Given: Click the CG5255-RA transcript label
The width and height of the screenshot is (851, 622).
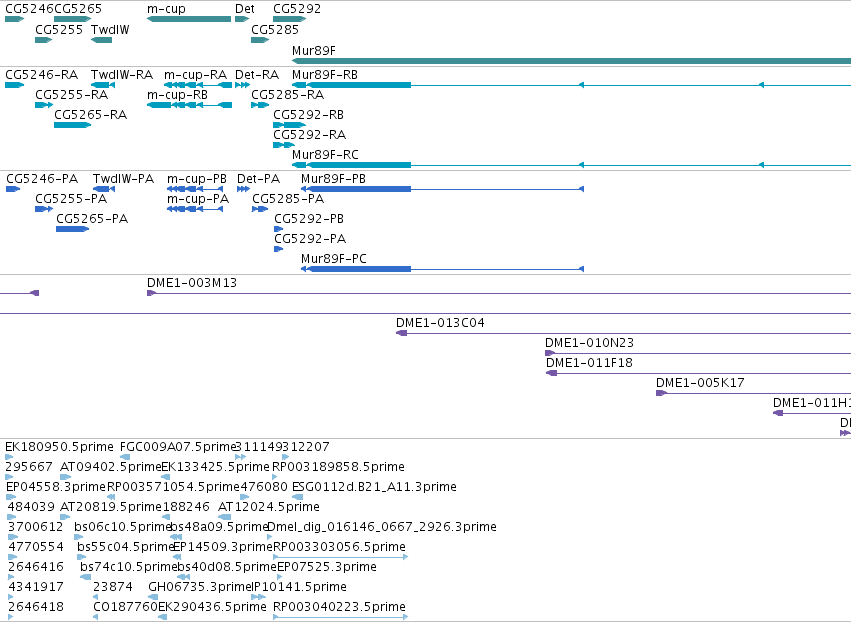Looking at the screenshot, I should [x=72, y=94].
